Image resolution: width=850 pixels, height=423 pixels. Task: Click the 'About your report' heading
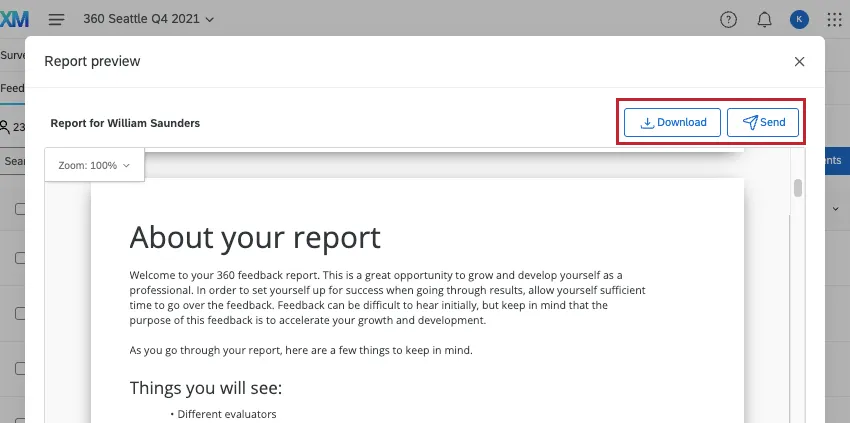pos(255,237)
